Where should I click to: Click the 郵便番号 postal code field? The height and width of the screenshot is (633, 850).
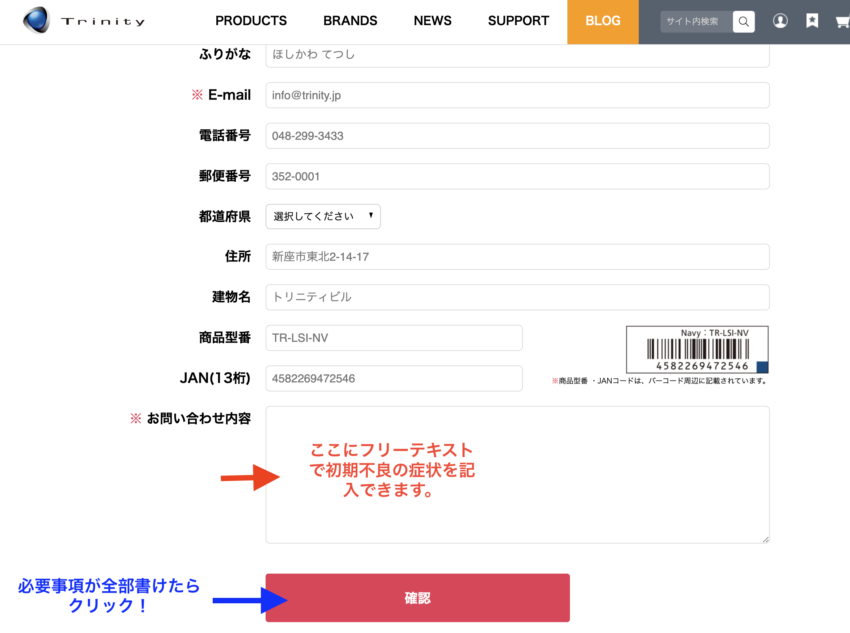[x=517, y=176]
